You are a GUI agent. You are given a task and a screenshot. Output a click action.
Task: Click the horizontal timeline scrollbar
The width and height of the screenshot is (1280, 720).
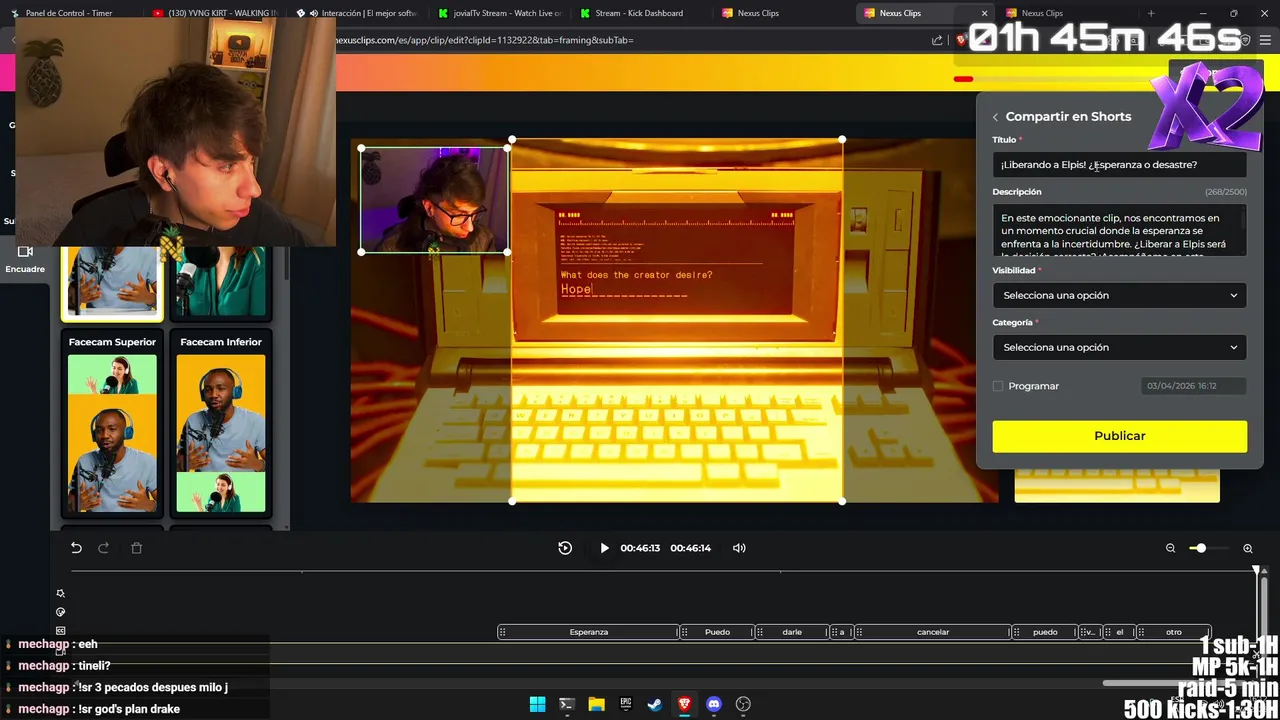coord(1176,683)
